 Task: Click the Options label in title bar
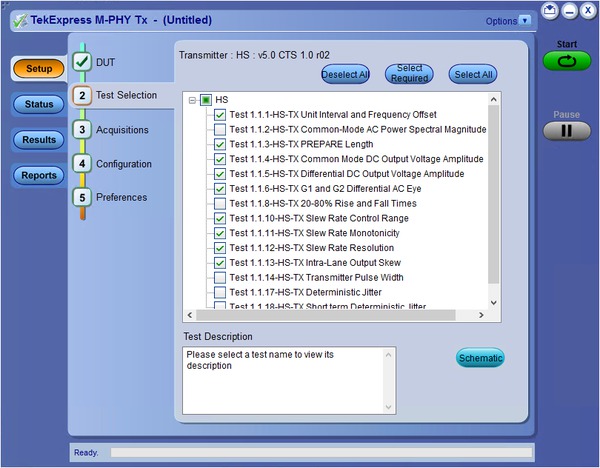pyautogui.click(x=501, y=21)
